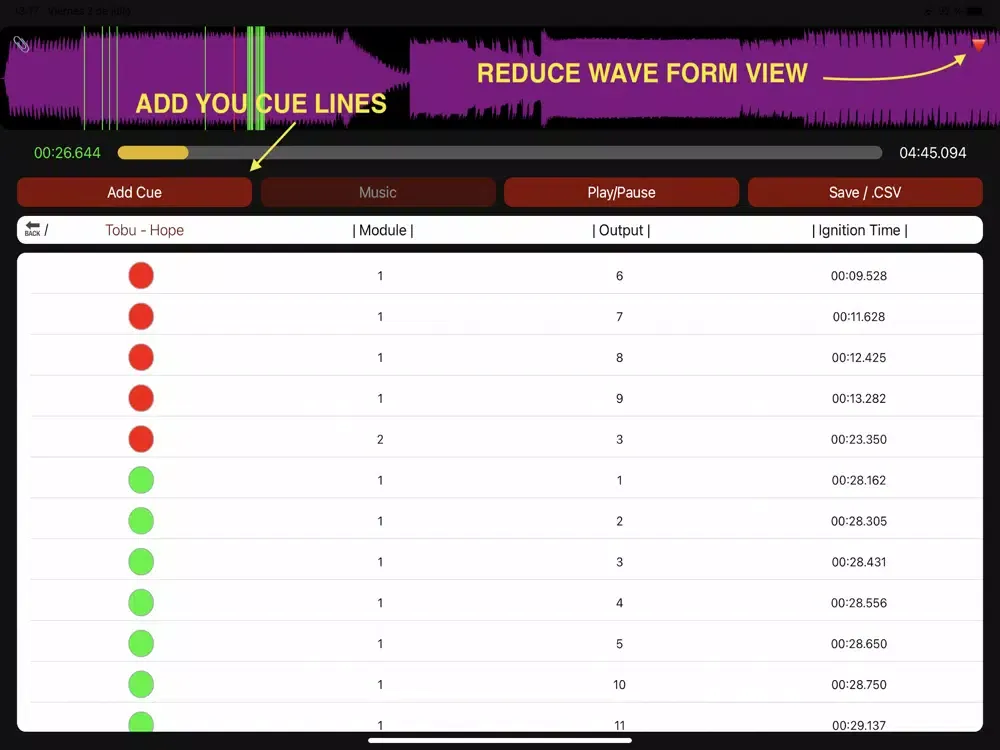Toggle playback with Play/Pause
The image size is (1000, 750).
pos(622,192)
